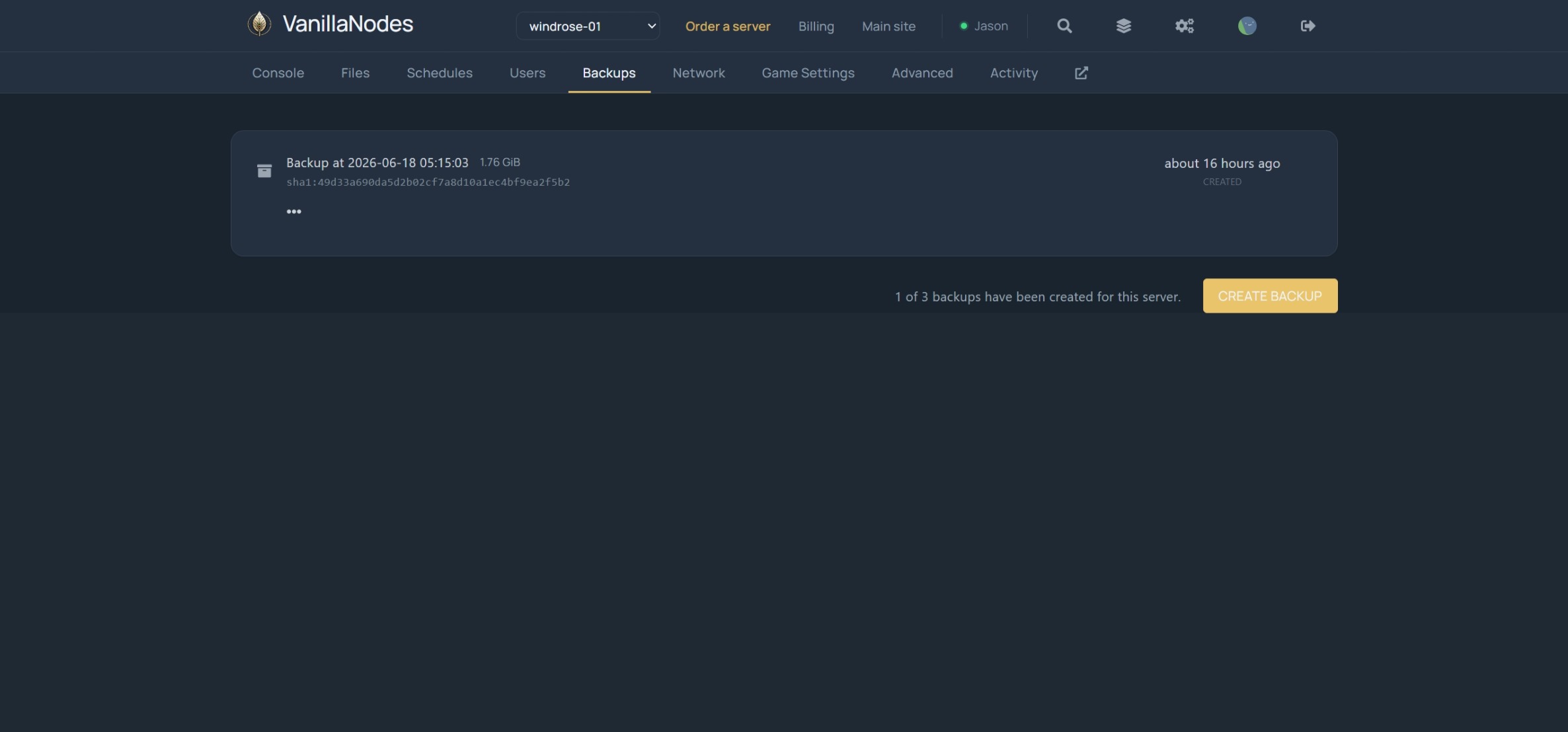
Task: Open the Users tab
Action: point(528,73)
